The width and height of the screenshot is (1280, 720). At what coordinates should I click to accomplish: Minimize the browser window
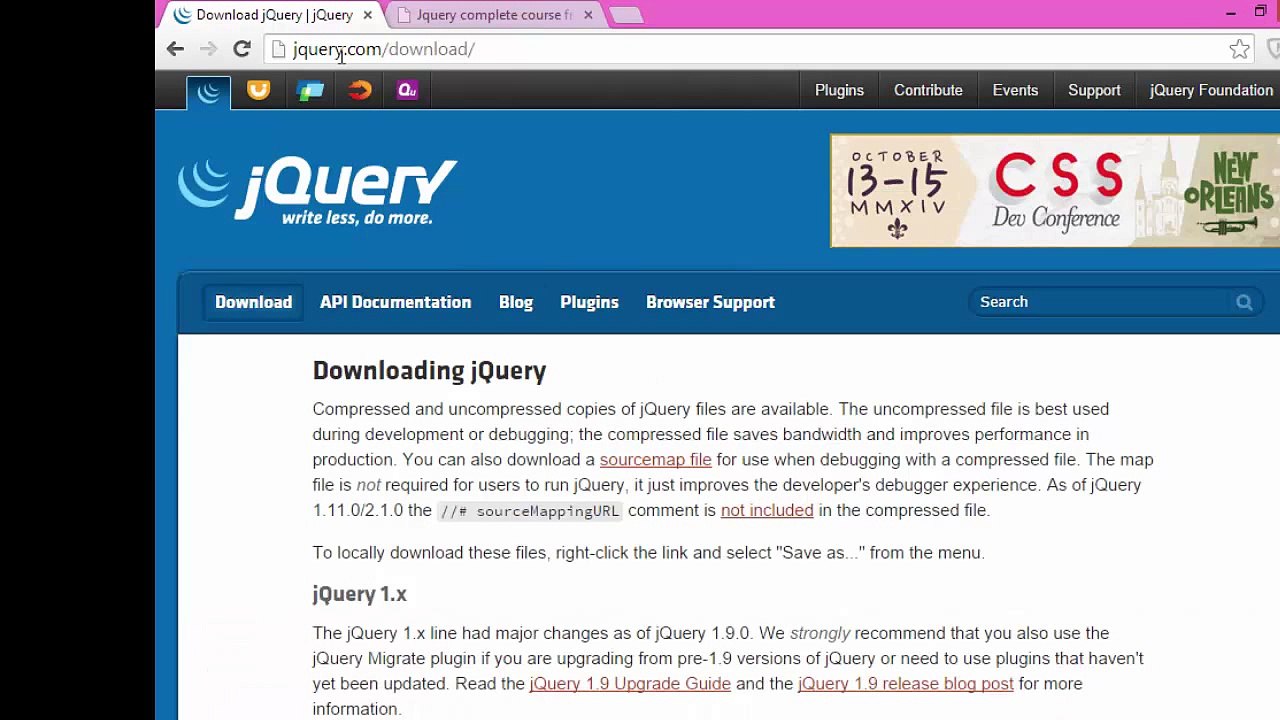[1230, 13]
